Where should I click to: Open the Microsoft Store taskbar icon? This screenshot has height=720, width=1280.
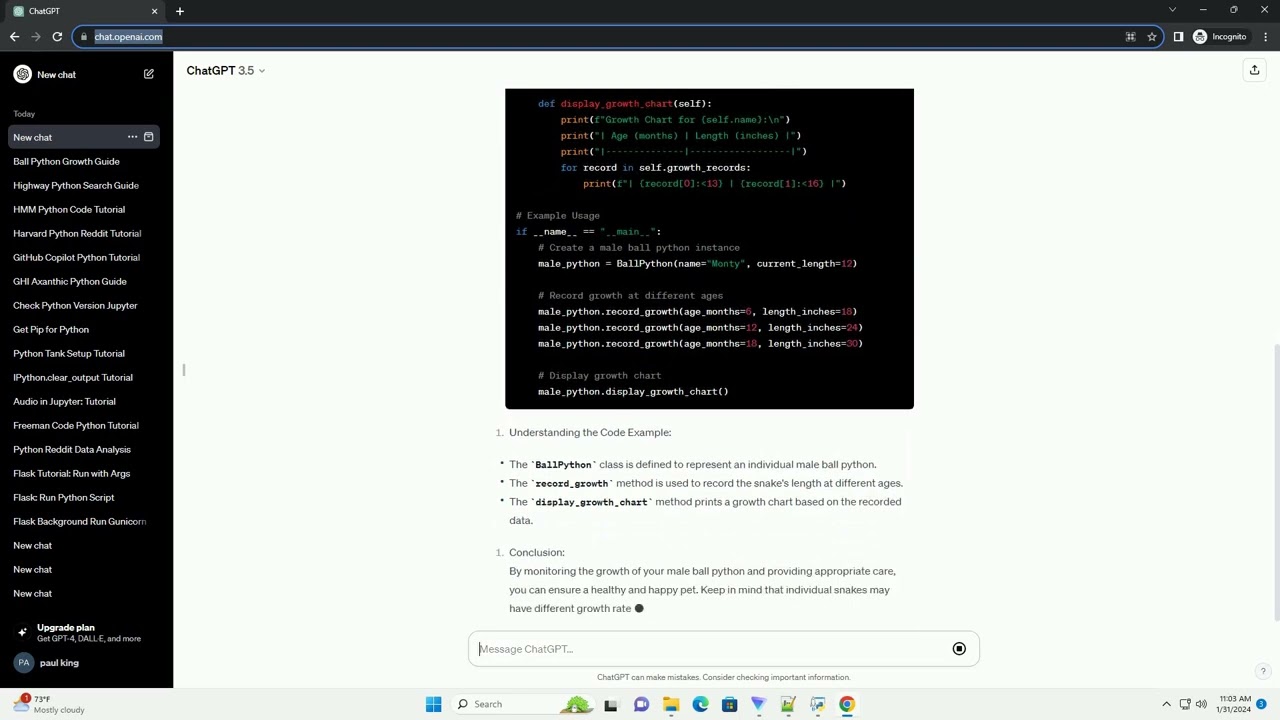(729, 704)
